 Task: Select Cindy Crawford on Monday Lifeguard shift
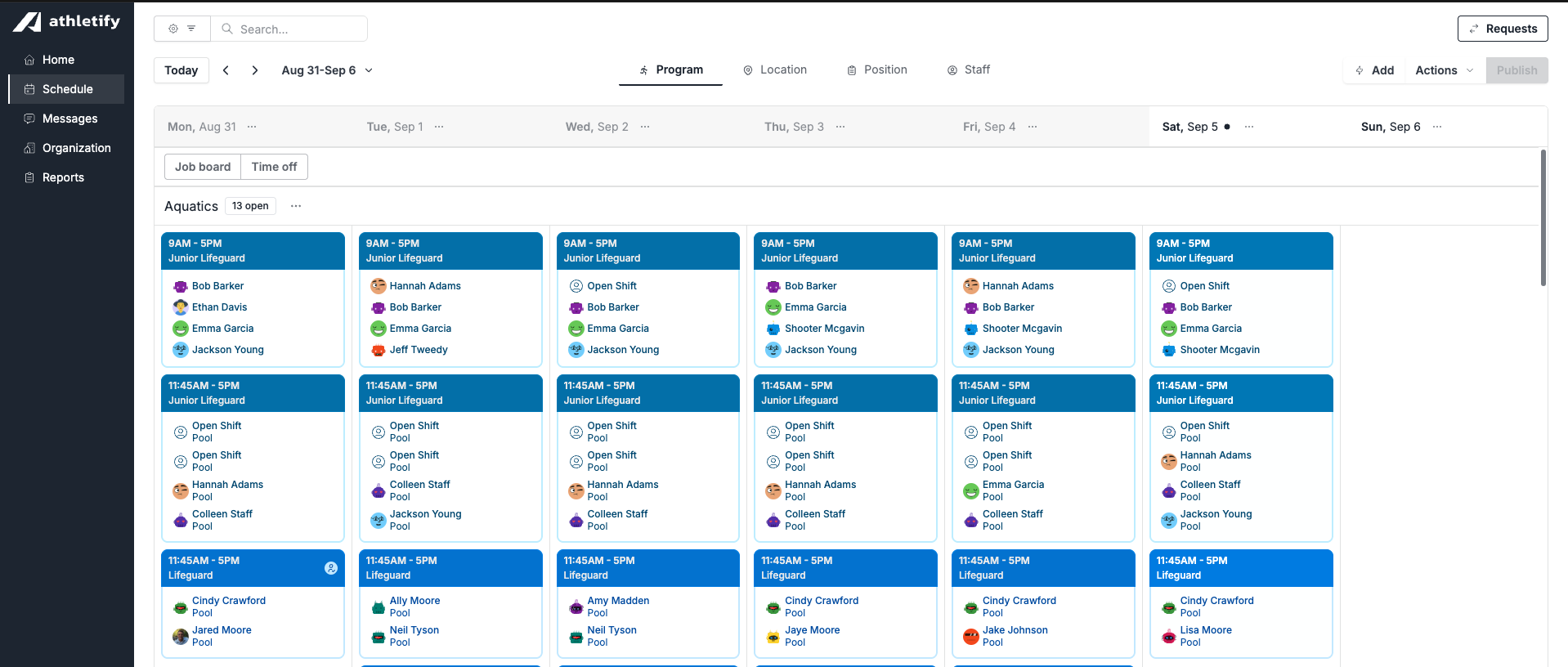tap(229, 607)
